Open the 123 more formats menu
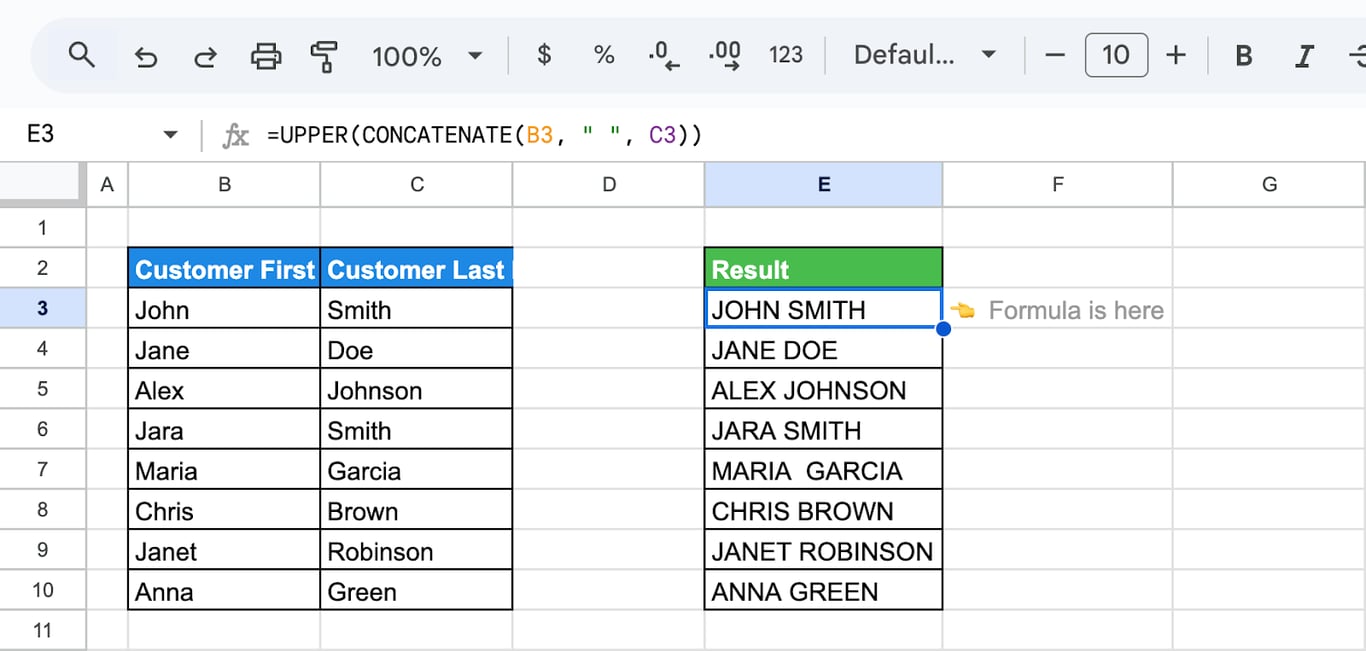The image size is (1366, 651). pos(786,55)
